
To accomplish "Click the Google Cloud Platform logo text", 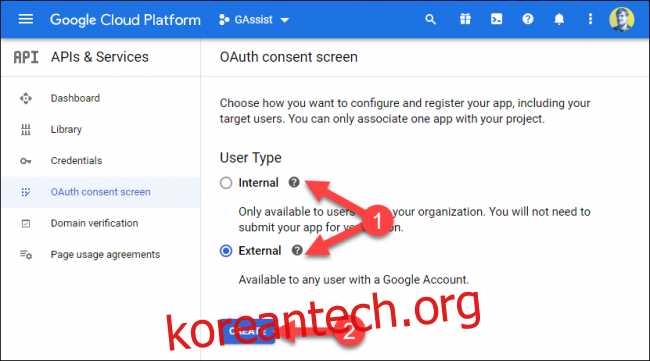I will click(125, 20).
